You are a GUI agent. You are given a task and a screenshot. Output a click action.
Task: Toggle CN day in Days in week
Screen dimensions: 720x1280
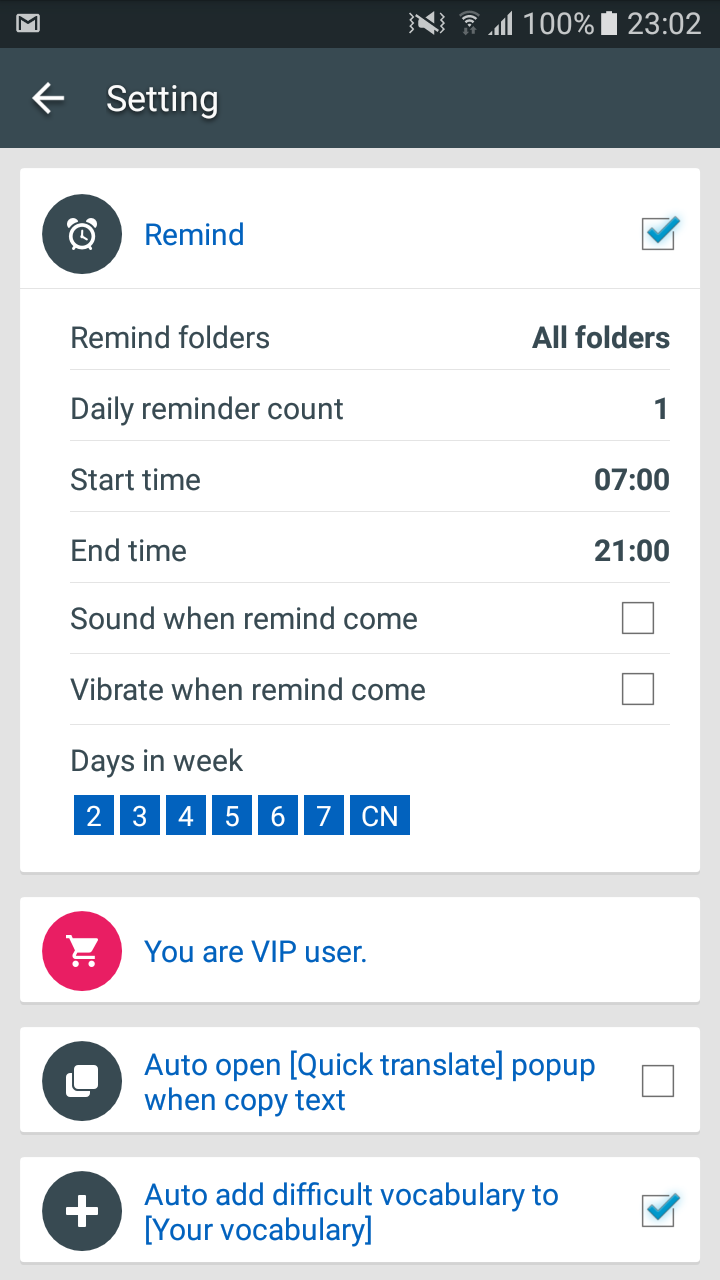[380, 816]
